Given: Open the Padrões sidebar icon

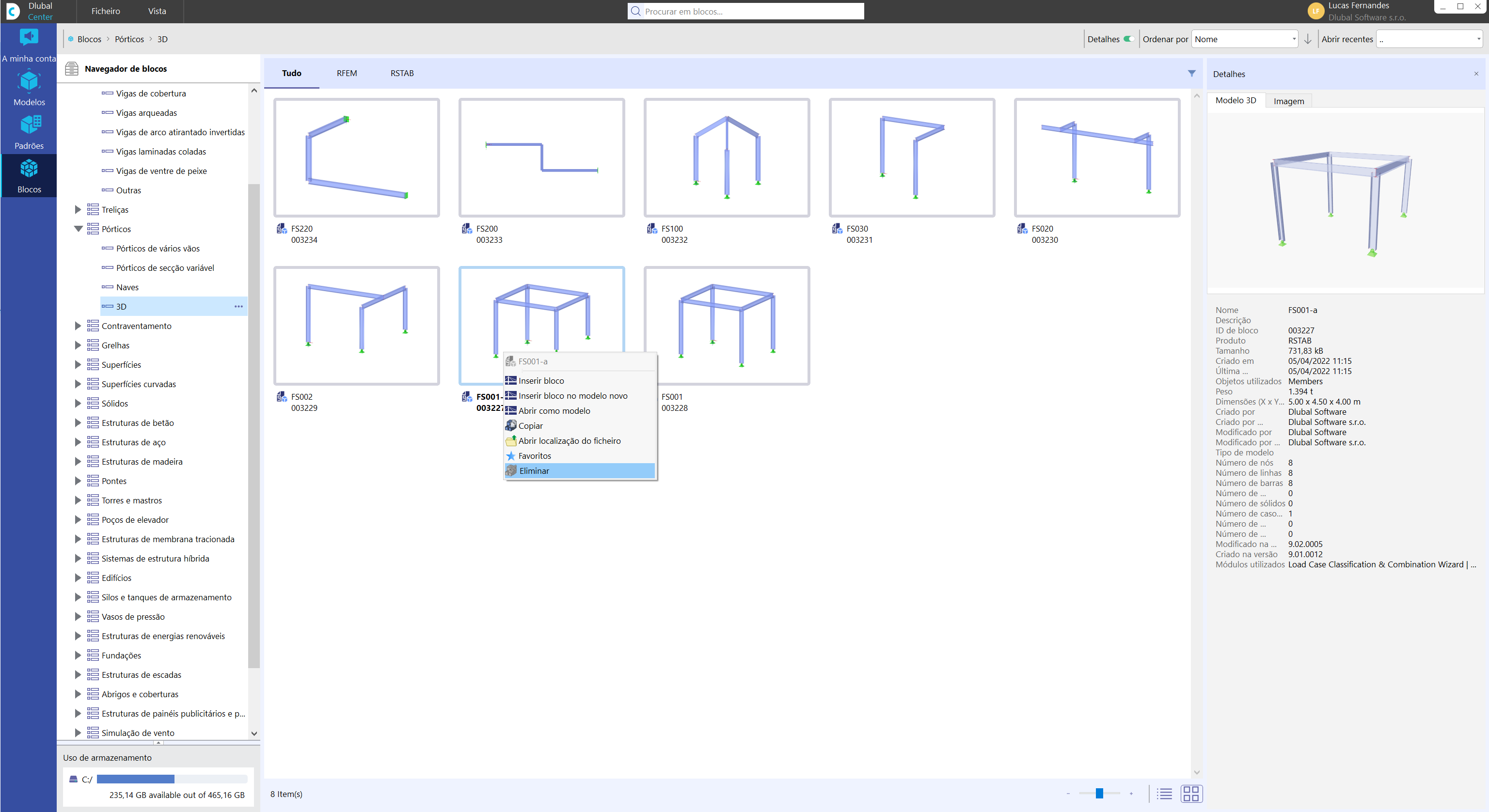Looking at the screenshot, I should [29, 132].
